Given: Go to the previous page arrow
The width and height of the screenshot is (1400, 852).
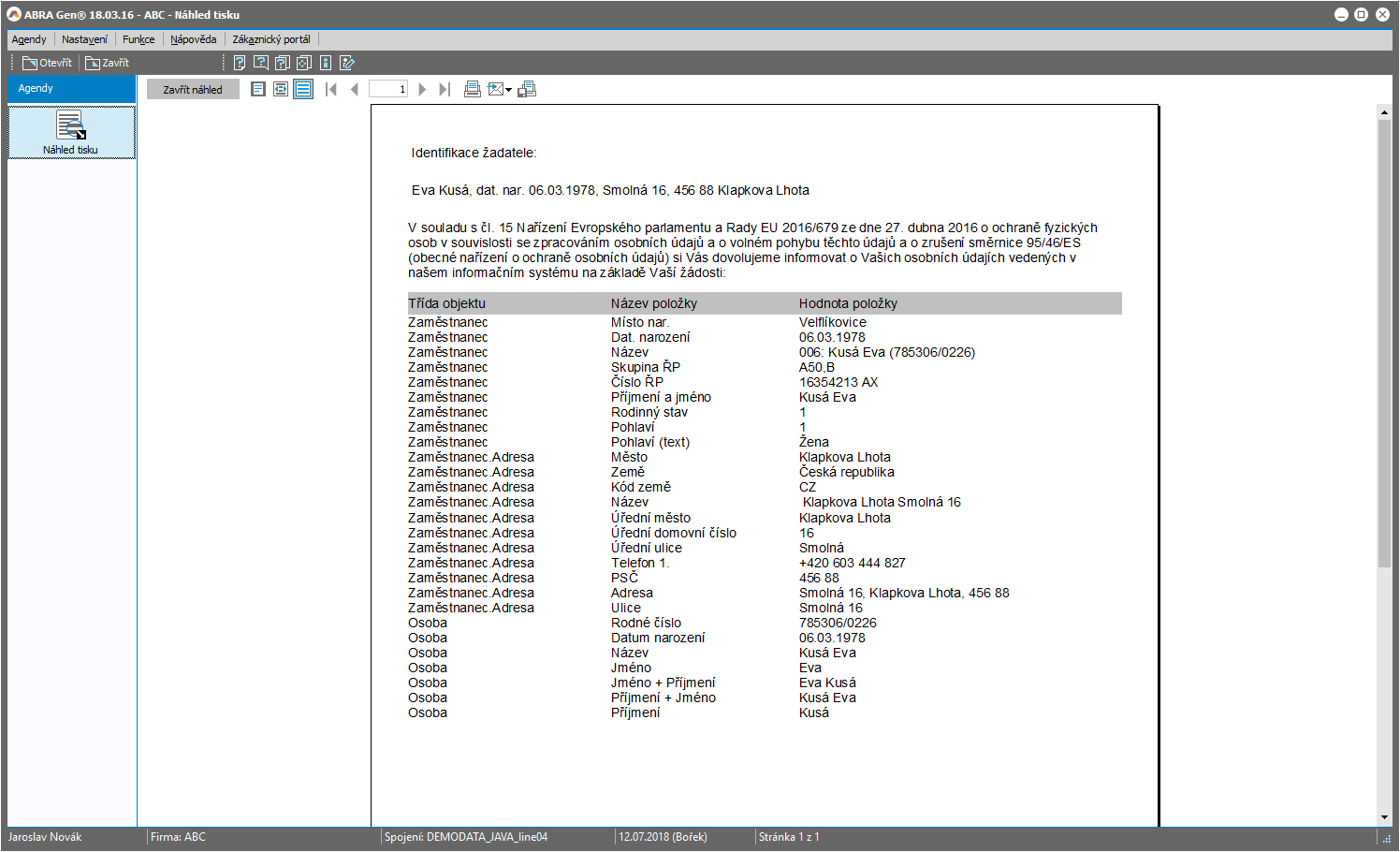Looking at the screenshot, I should [x=354, y=89].
